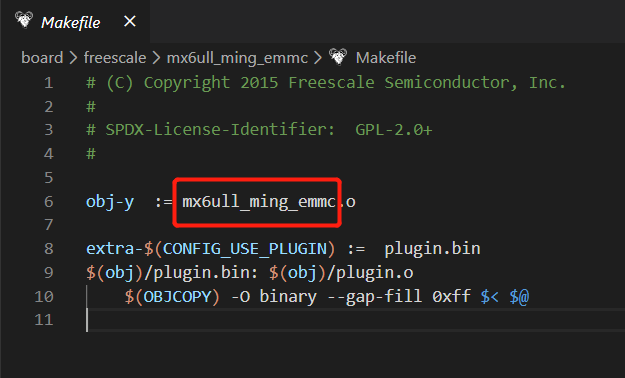
Task: Click '--gap-fill' option on line 10
Action: pyautogui.click(x=374, y=297)
